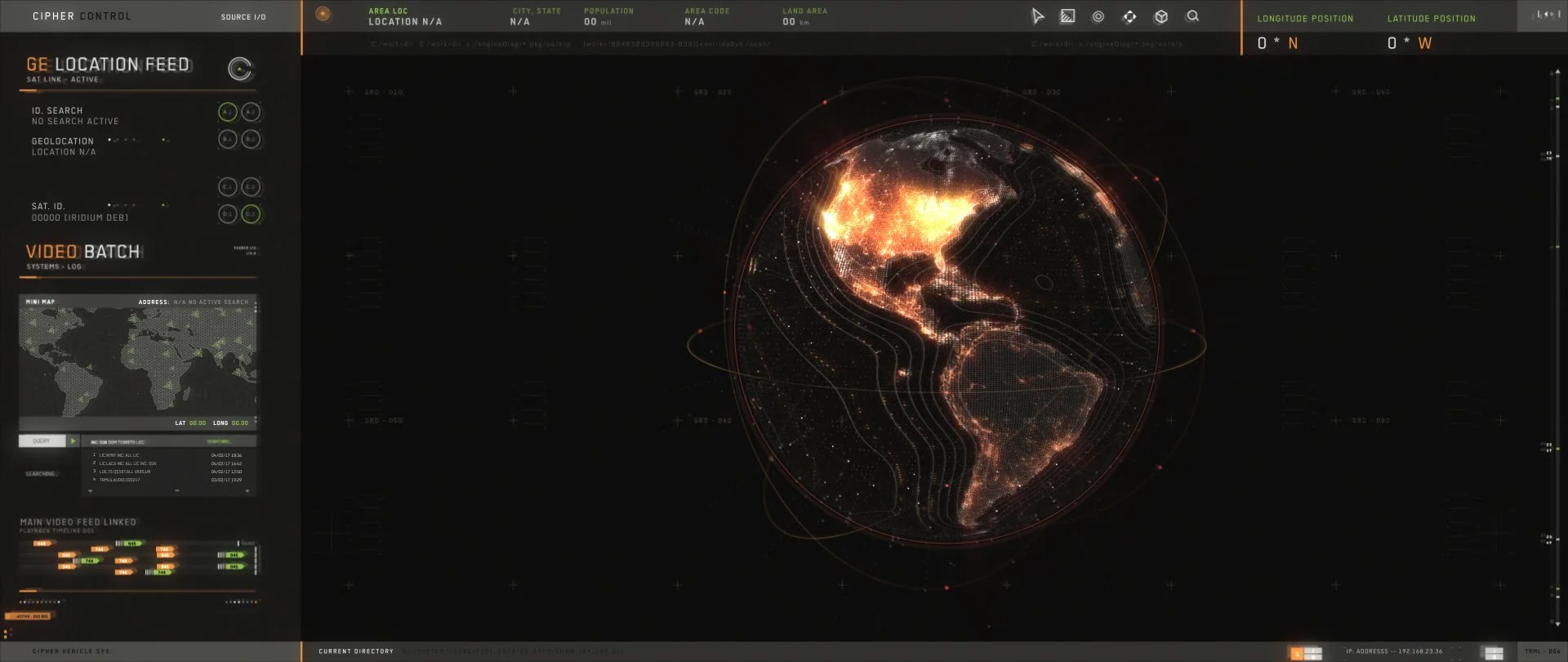
Task: Toggle the A1 channel circle
Action: (228, 112)
